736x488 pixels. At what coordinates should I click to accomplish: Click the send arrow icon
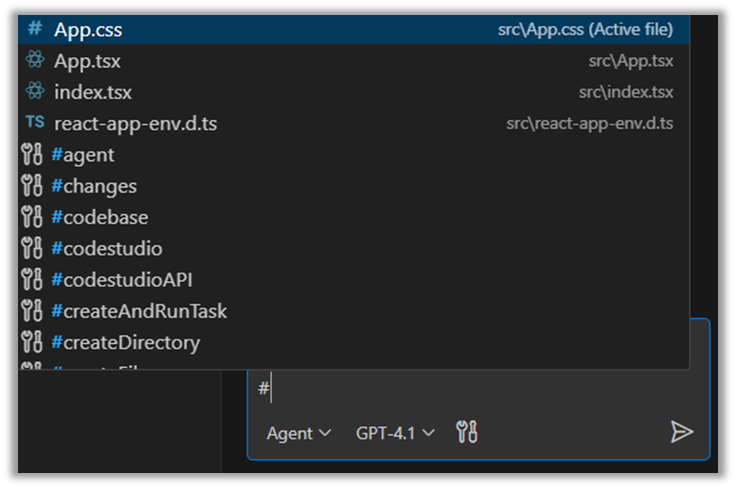click(681, 432)
